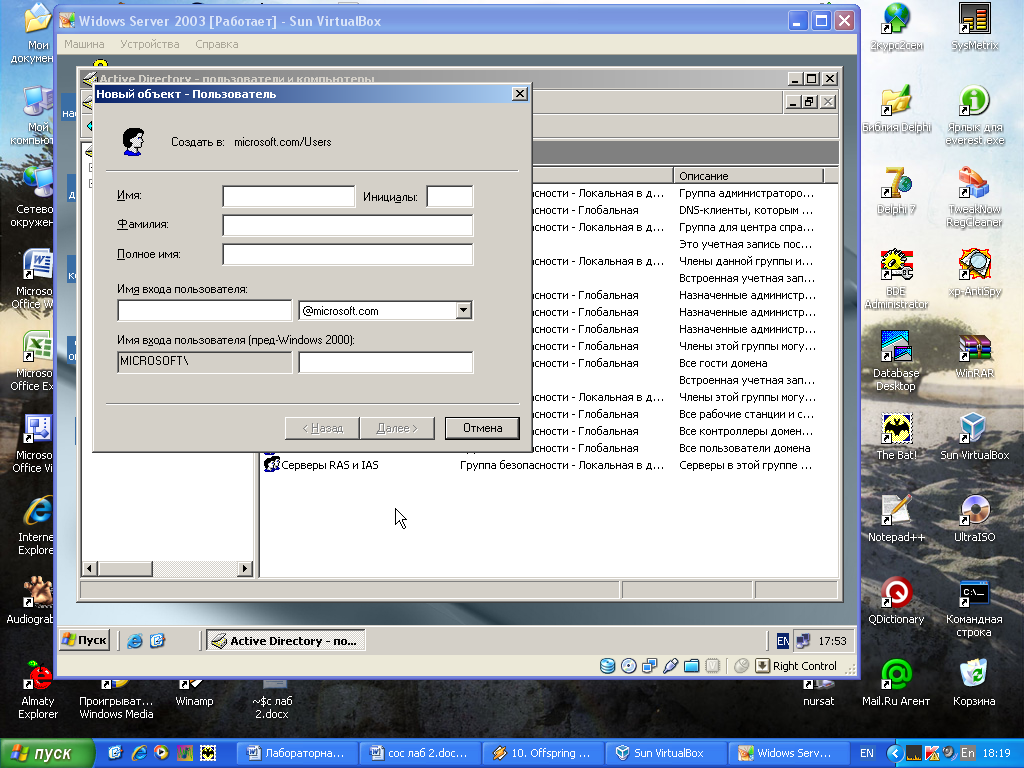Open The Bat! mail client icon
The height and width of the screenshot is (768, 1024).
(x=896, y=436)
